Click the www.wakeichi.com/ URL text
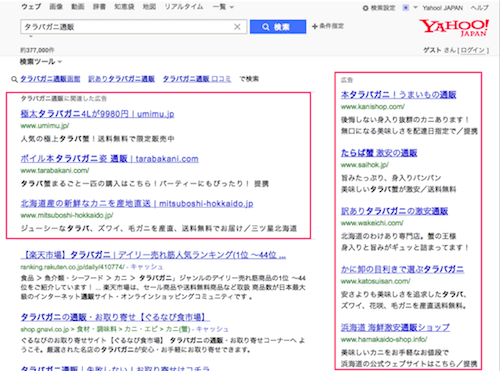This screenshot has height=371, width=500. (372, 223)
